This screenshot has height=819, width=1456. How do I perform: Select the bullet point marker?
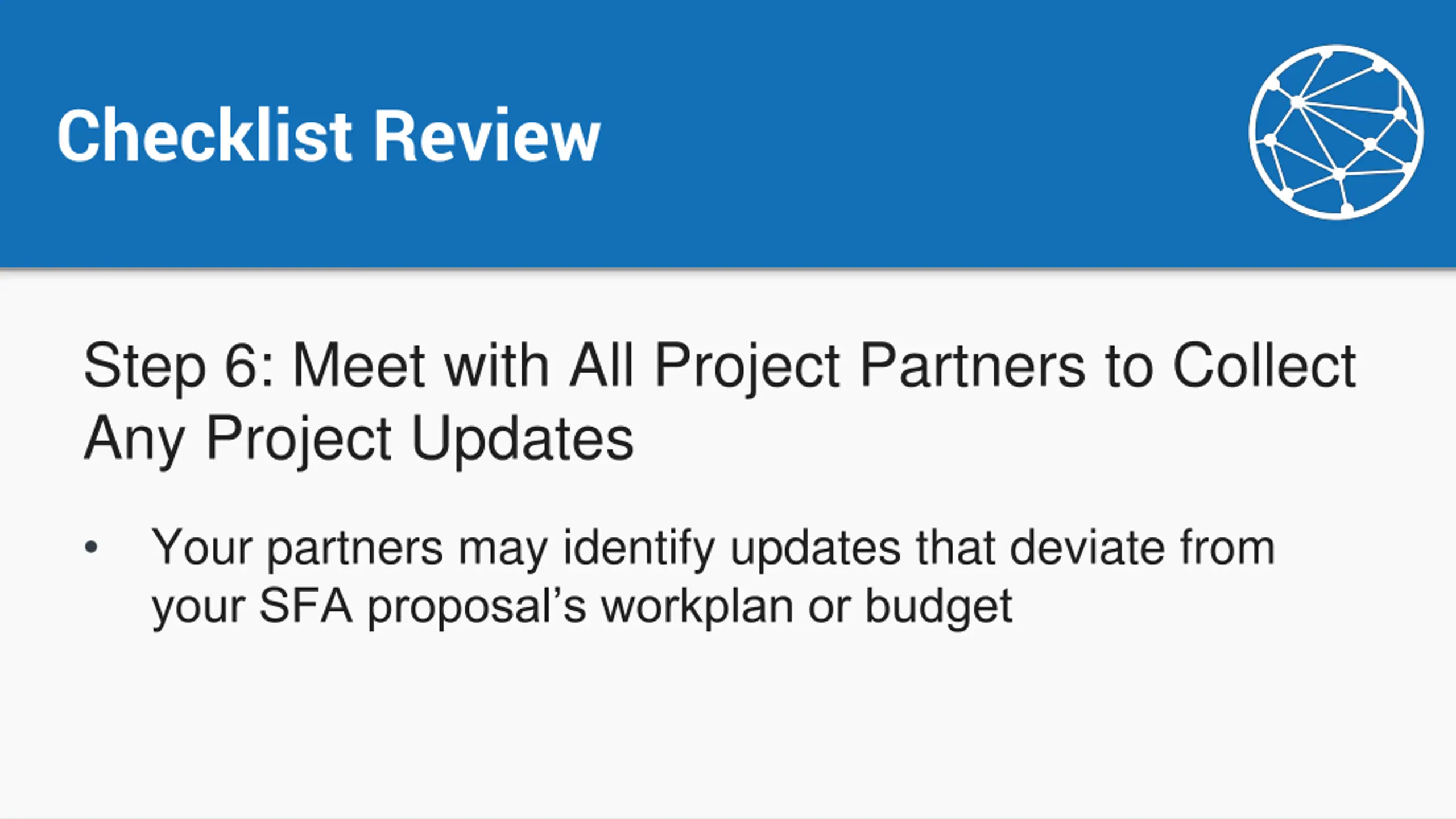coord(91,548)
